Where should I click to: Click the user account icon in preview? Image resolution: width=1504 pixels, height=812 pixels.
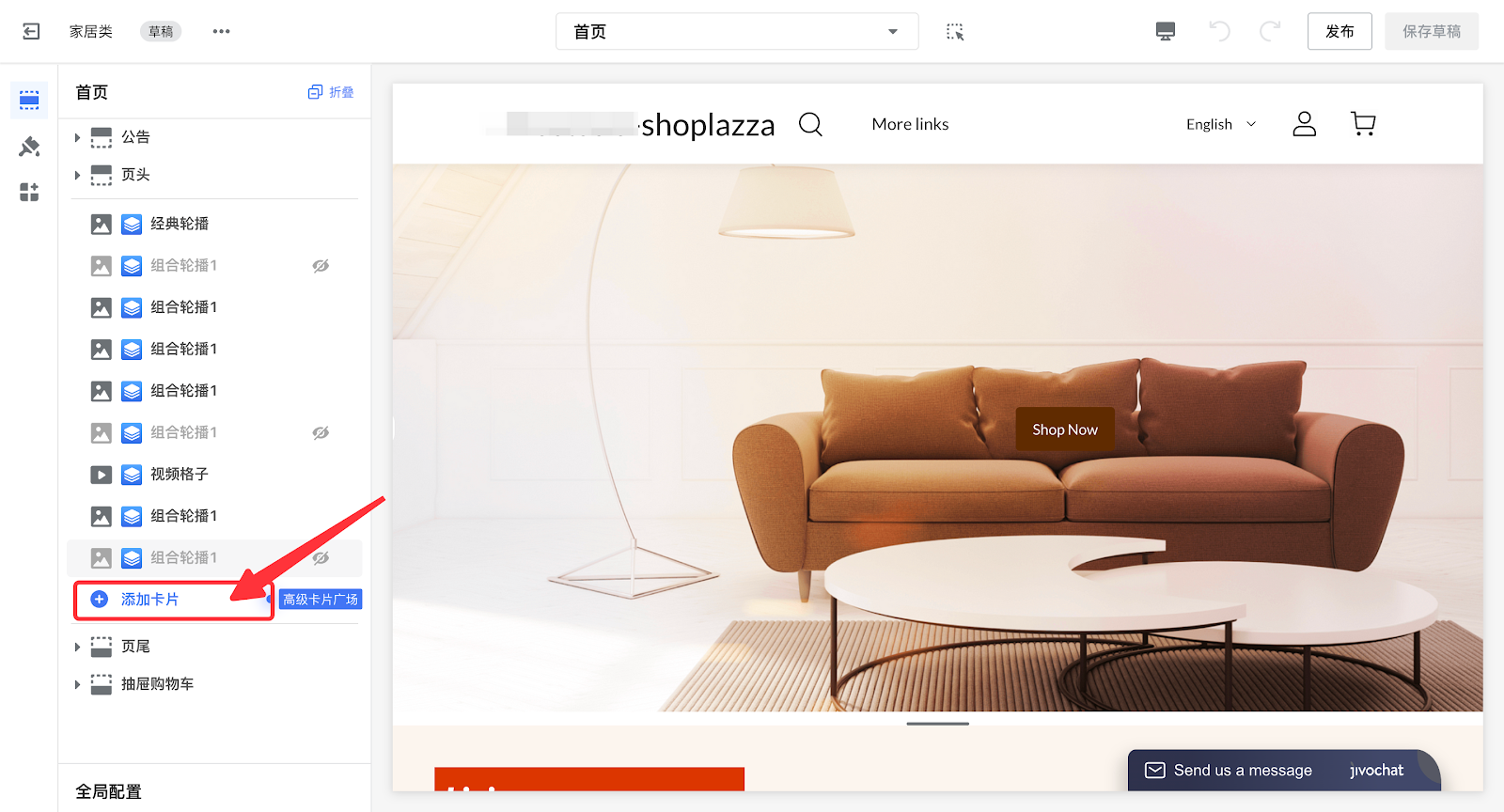coord(1304,124)
